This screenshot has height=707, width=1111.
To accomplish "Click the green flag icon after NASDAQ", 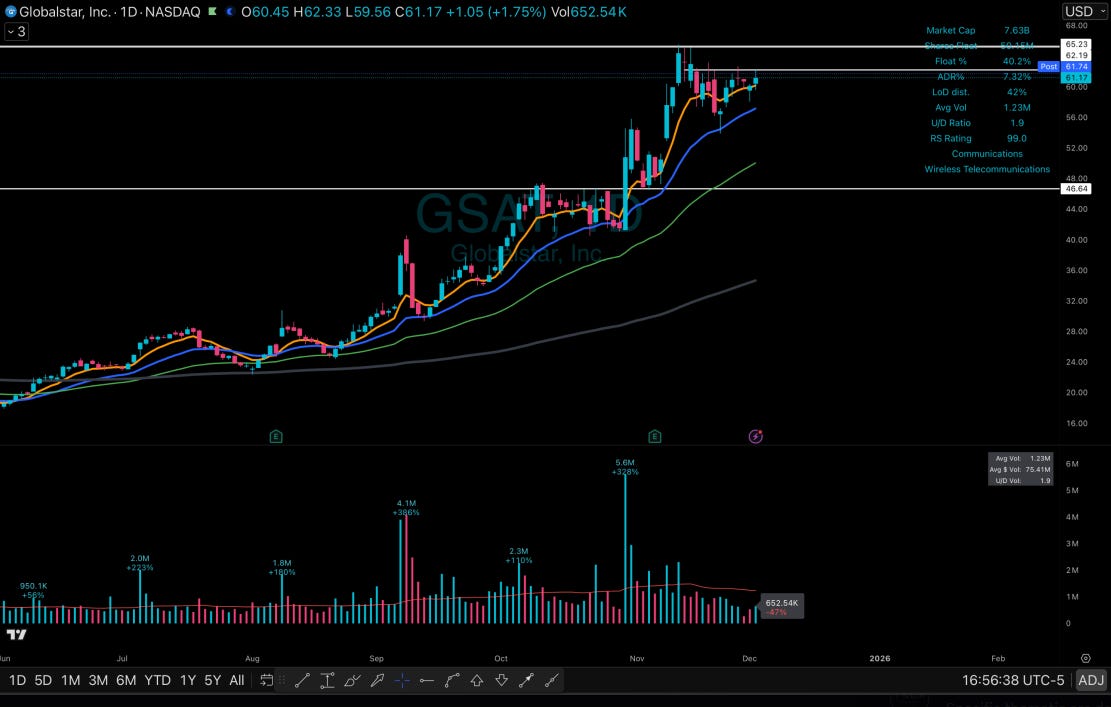I will point(212,11).
